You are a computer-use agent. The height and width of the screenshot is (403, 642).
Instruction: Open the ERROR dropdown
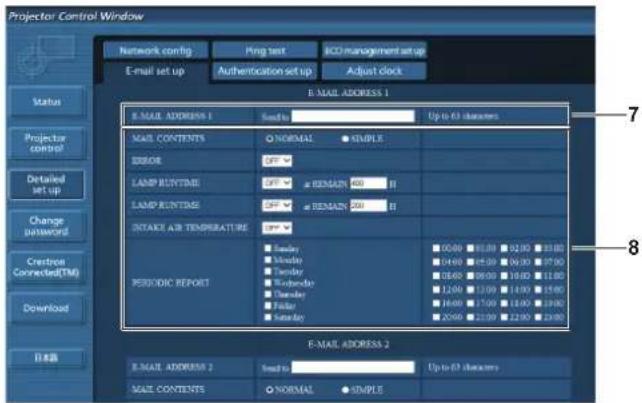click(x=277, y=161)
